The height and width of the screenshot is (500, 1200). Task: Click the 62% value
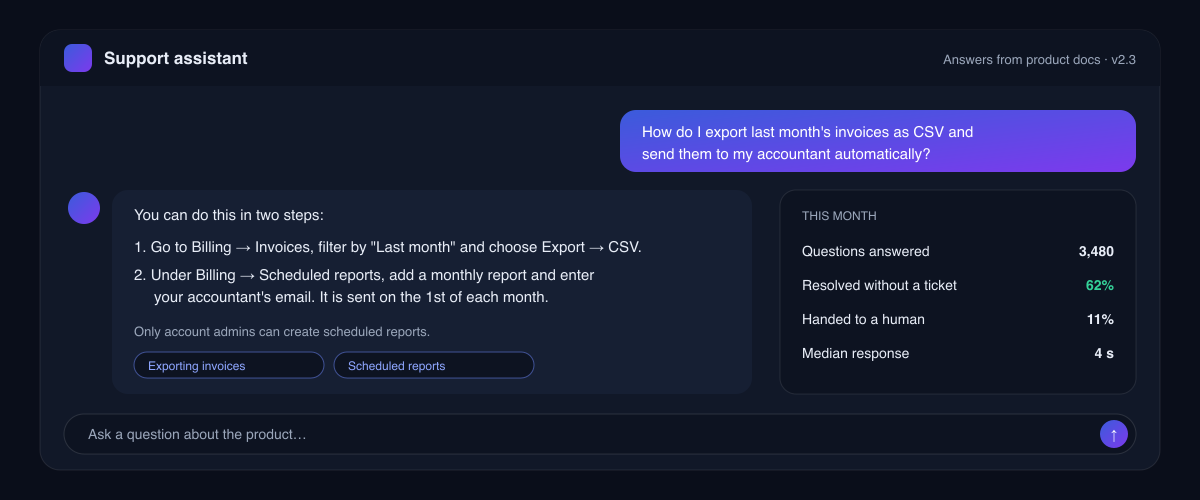(x=1100, y=286)
